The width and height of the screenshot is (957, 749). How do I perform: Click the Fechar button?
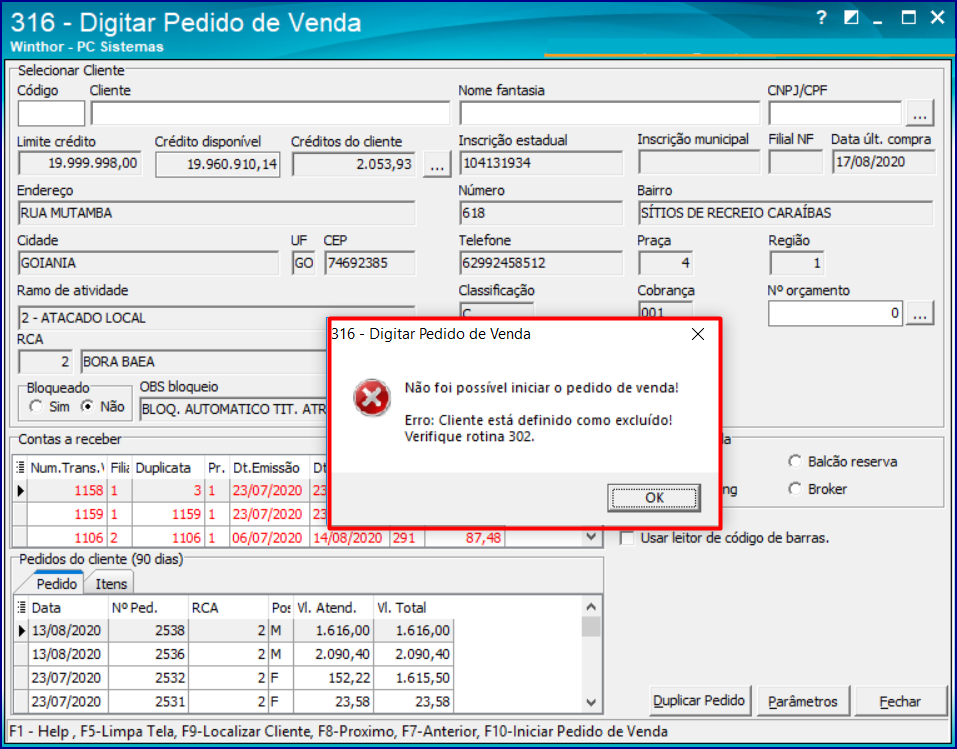click(900, 701)
